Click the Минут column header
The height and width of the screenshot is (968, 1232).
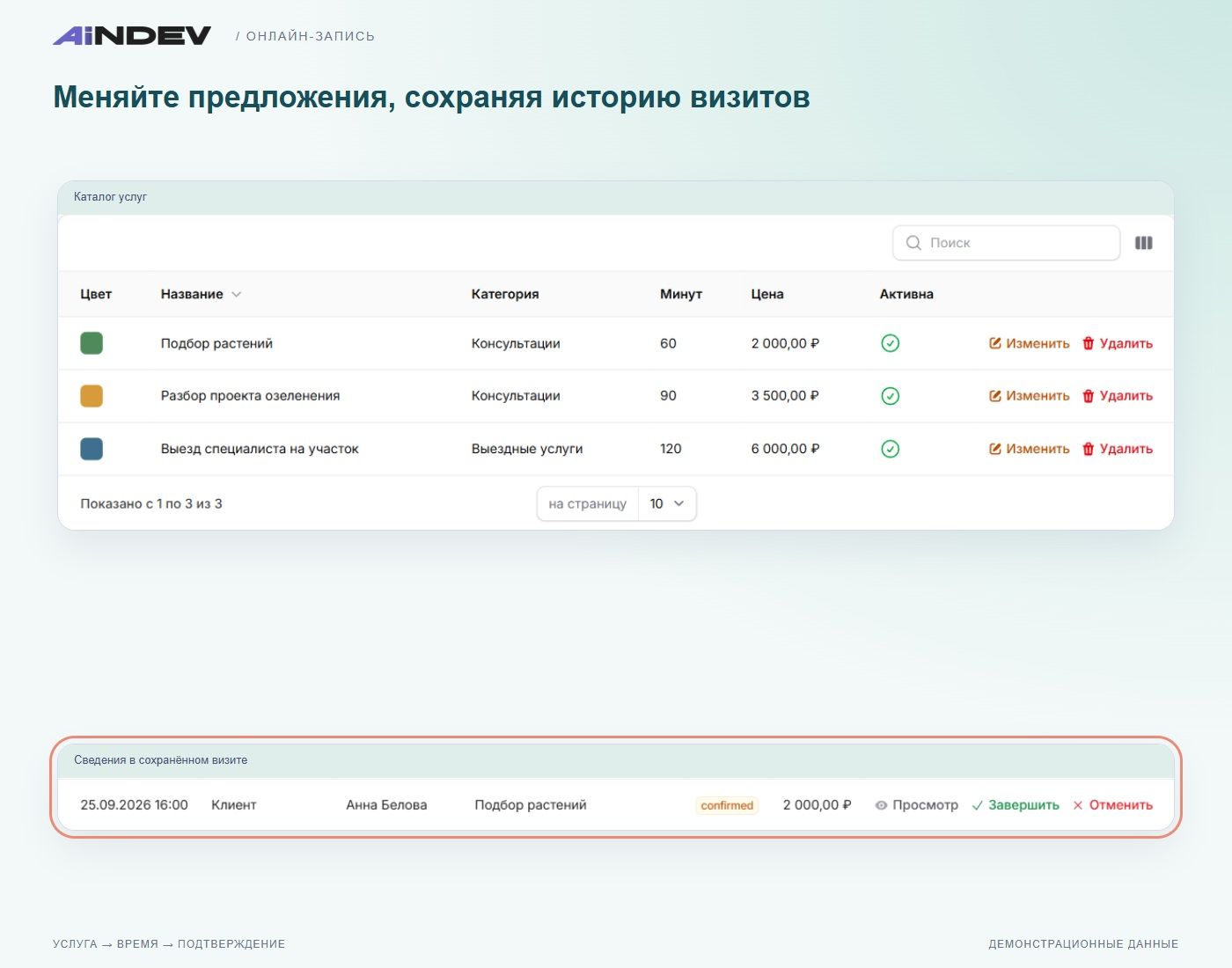(x=681, y=294)
